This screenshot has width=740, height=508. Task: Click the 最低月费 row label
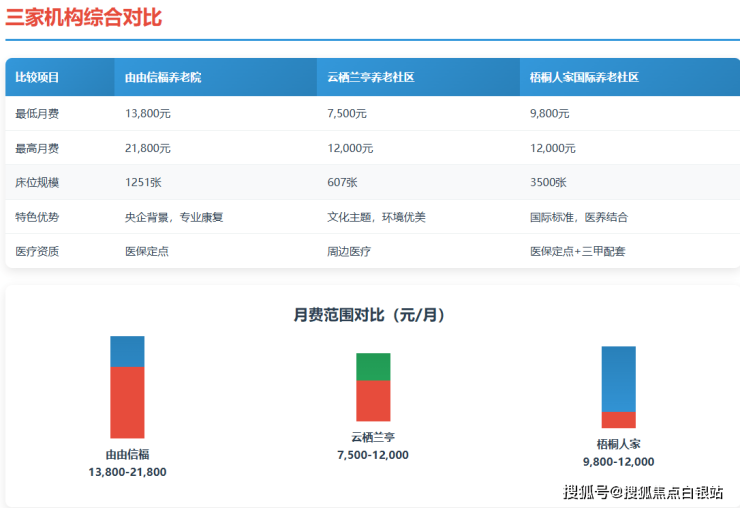(37, 114)
